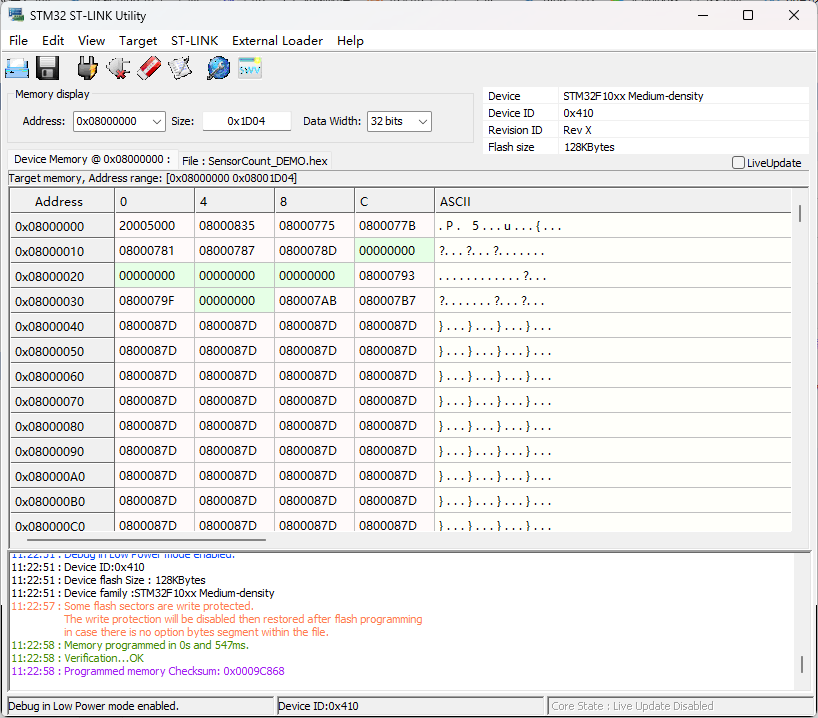Select memory cell 080007B7

[x=394, y=301]
